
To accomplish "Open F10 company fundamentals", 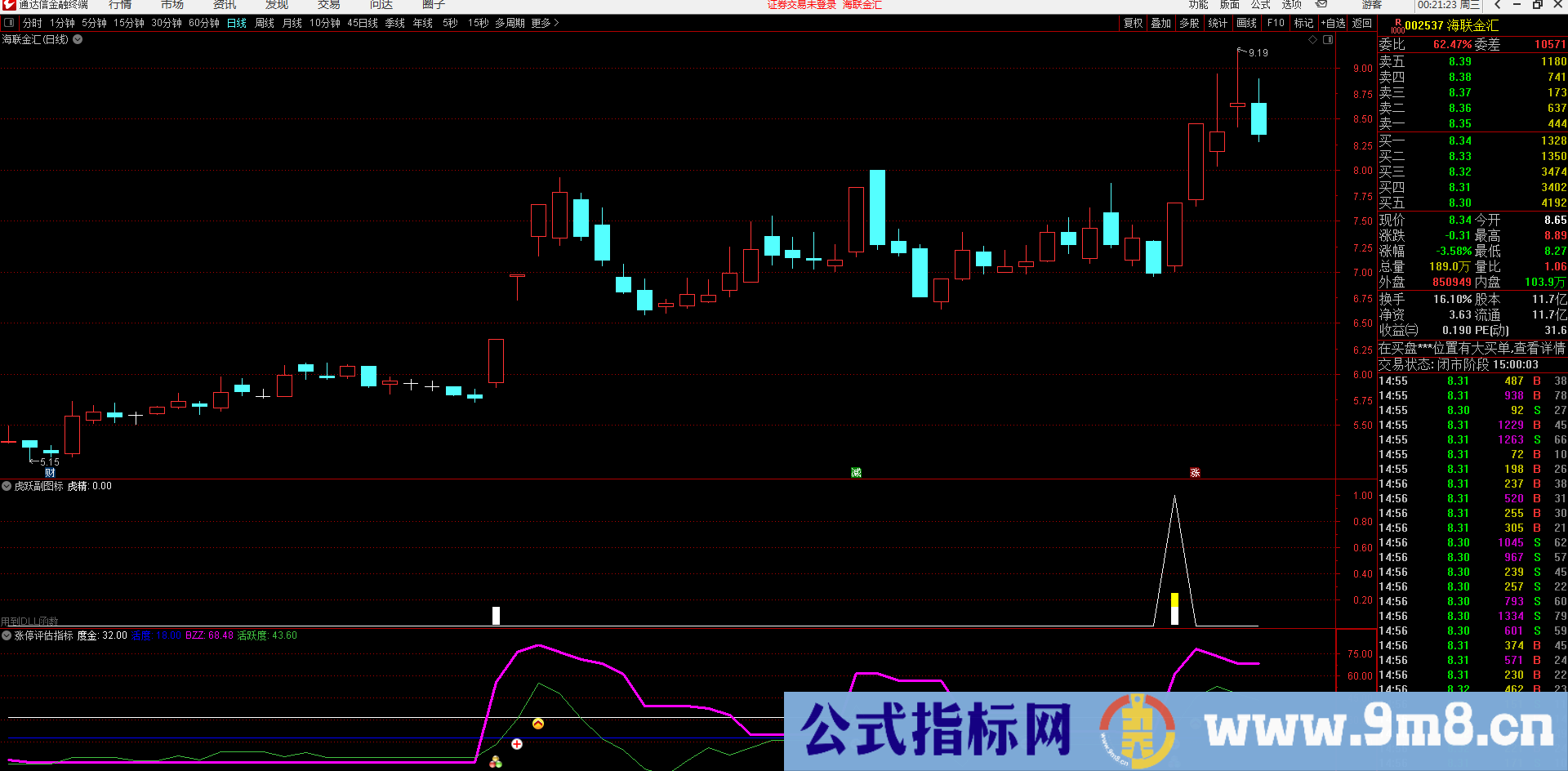I will 1276,23.
